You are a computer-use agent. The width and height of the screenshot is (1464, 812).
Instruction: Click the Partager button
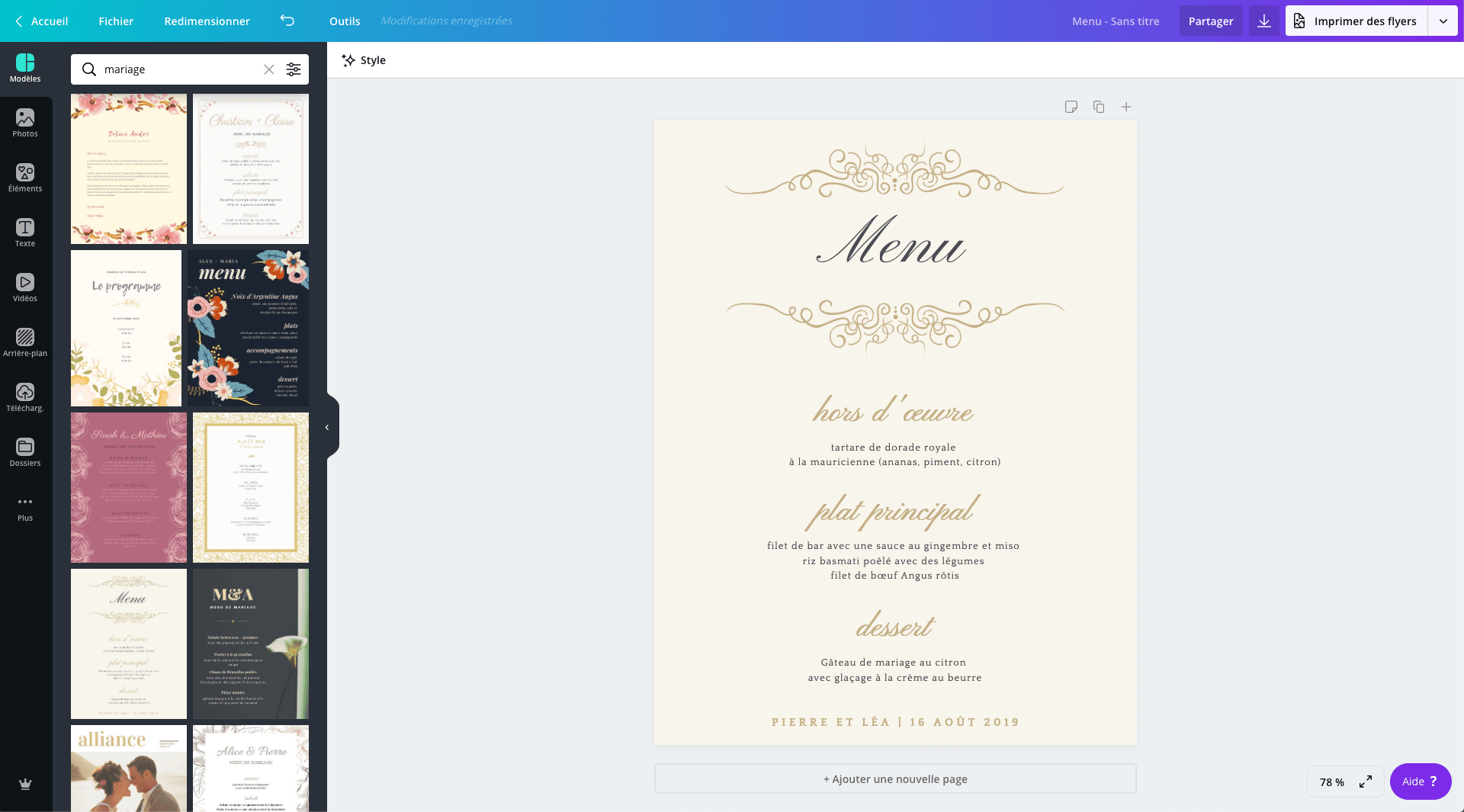click(1211, 21)
